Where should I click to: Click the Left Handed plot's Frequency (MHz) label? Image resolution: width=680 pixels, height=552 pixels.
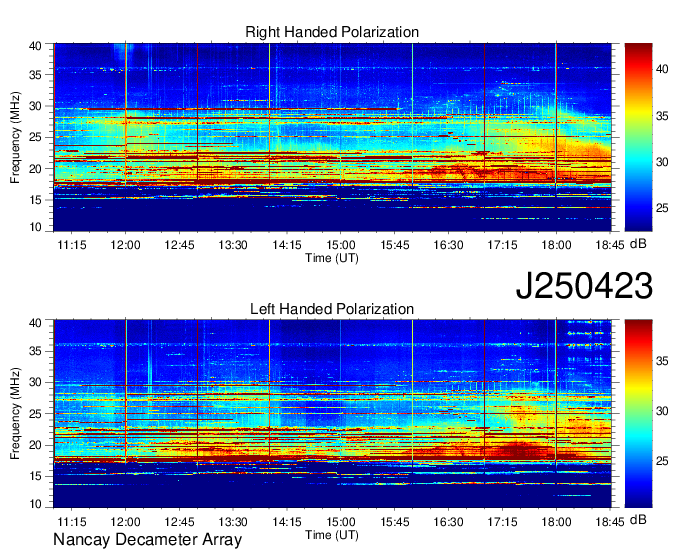click(x=15, y=414)
